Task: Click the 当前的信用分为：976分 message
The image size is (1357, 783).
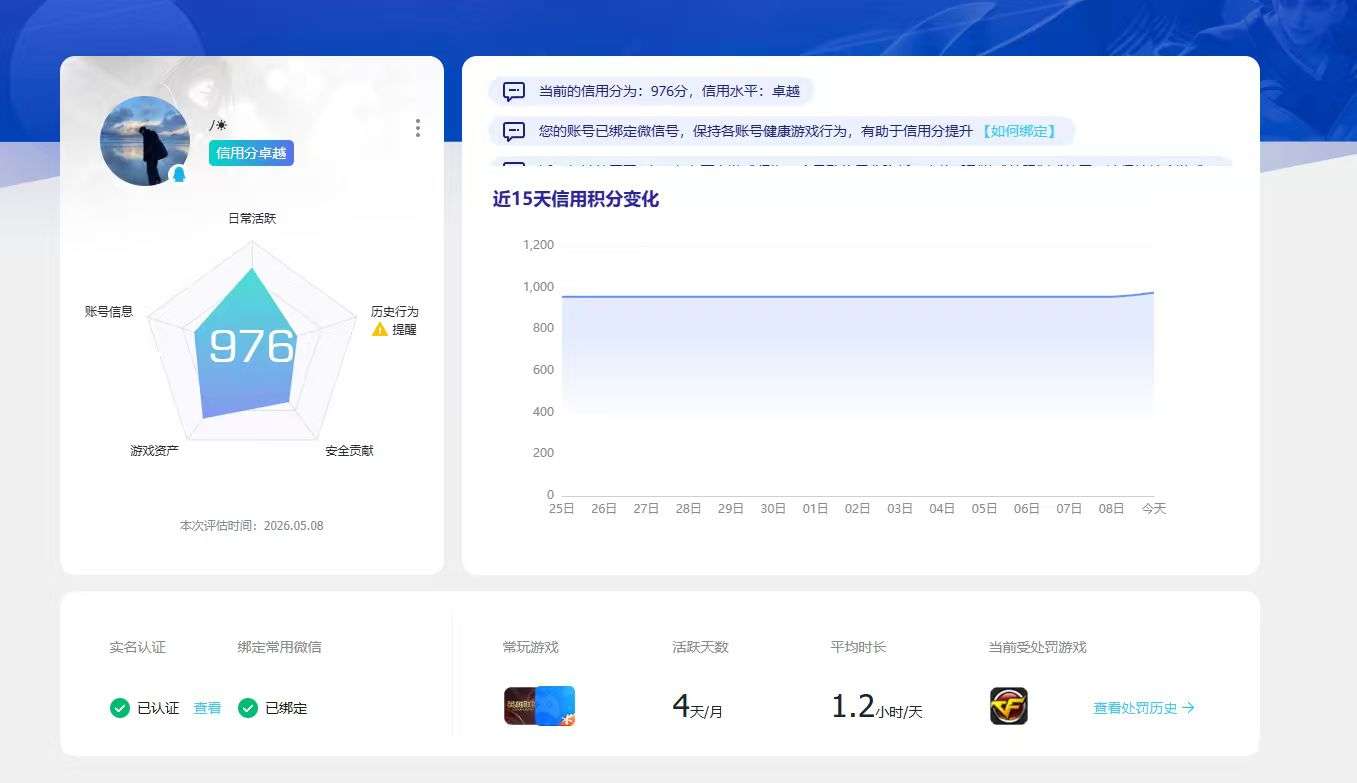Action: pos(669,91)
